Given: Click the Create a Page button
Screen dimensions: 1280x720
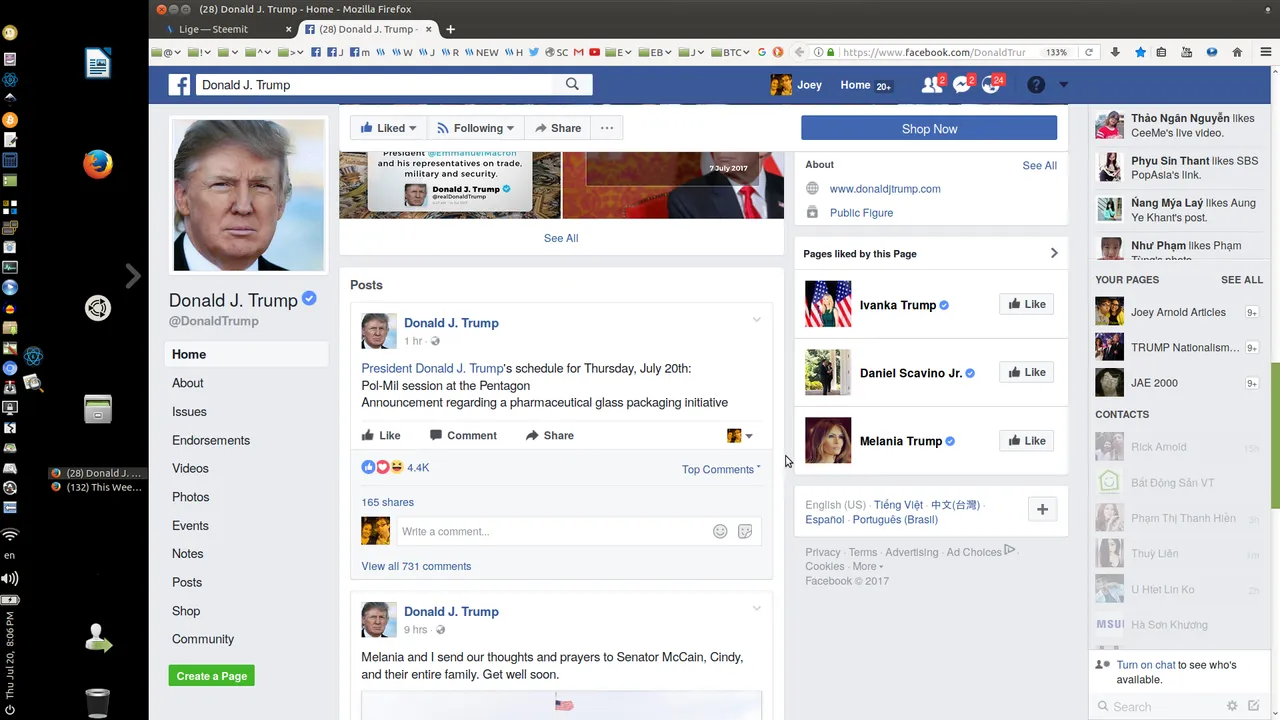Looking at the screenshot, I should point(212,676).
